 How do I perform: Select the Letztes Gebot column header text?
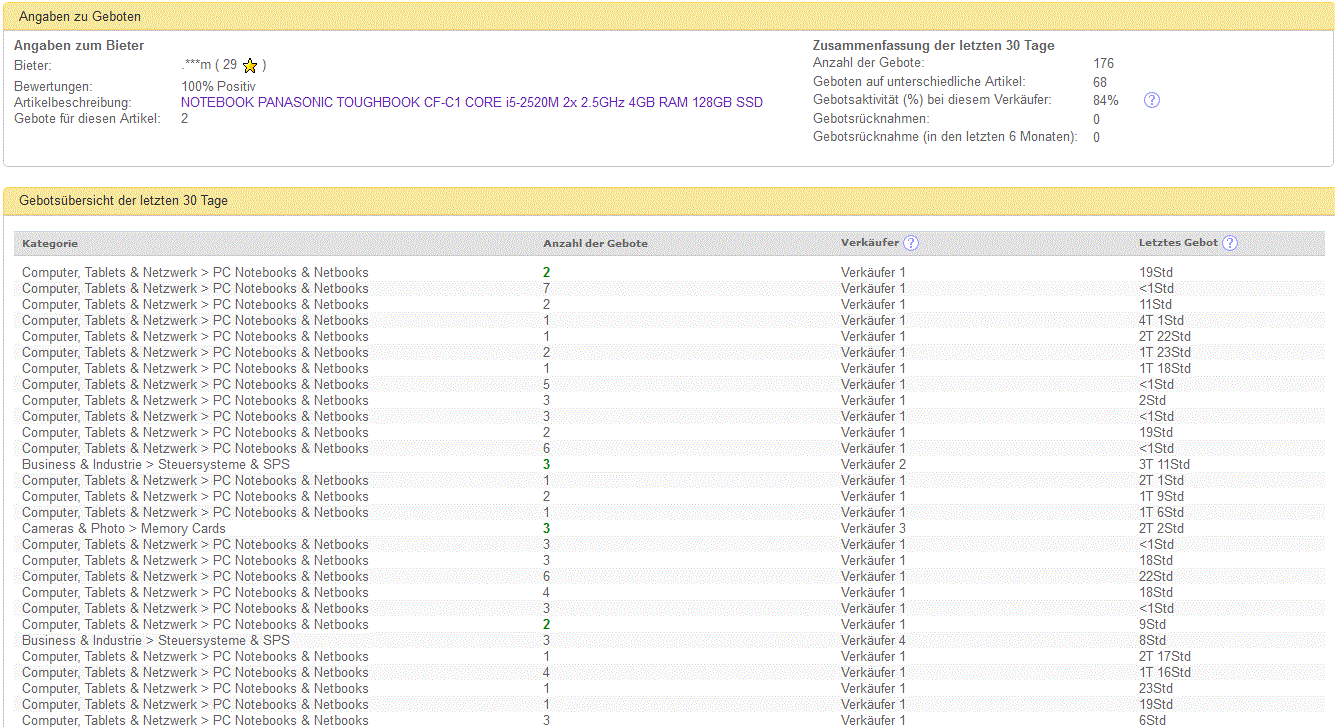1178,243
